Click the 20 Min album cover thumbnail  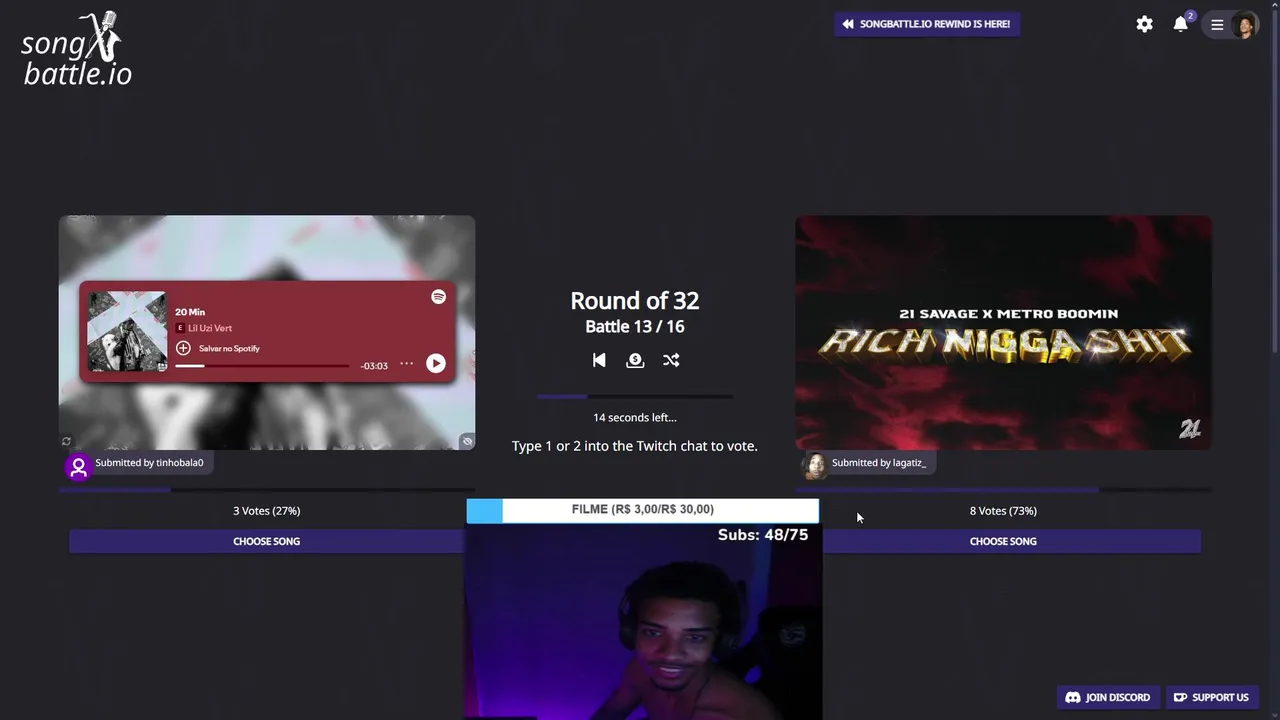[x=127, y=331]
